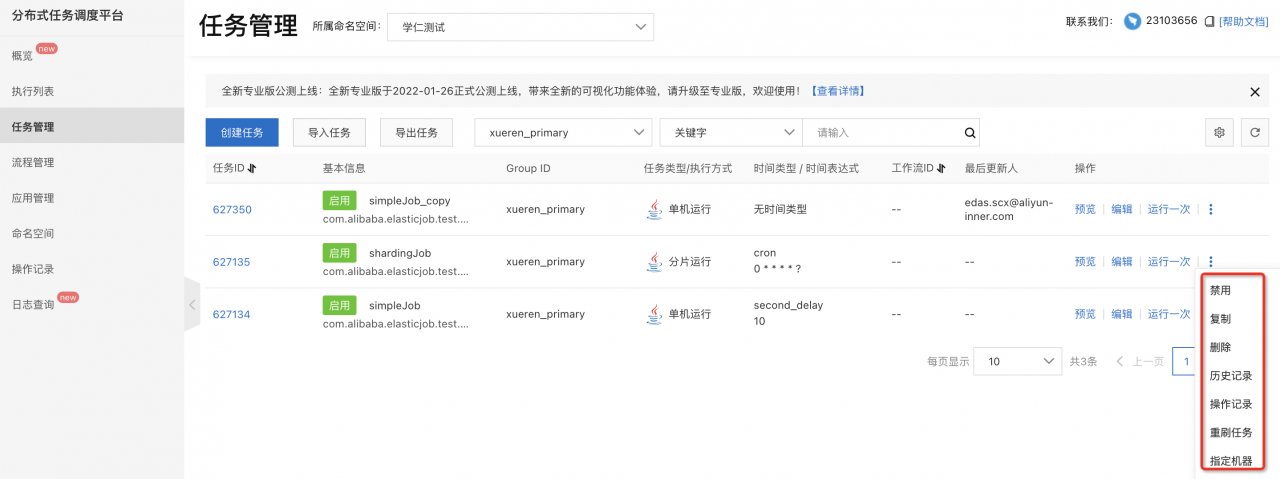
Task: Open the 帮助文档 link
Action: pyautogui.click(x=1244, y=21)
